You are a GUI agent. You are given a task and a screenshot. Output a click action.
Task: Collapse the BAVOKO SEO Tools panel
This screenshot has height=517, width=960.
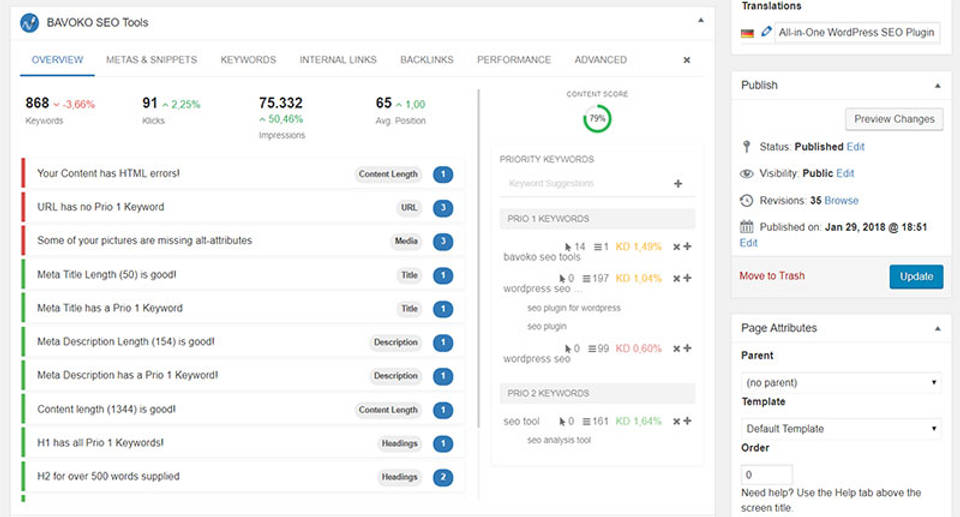pyautogui.click(x=700, y=21)
